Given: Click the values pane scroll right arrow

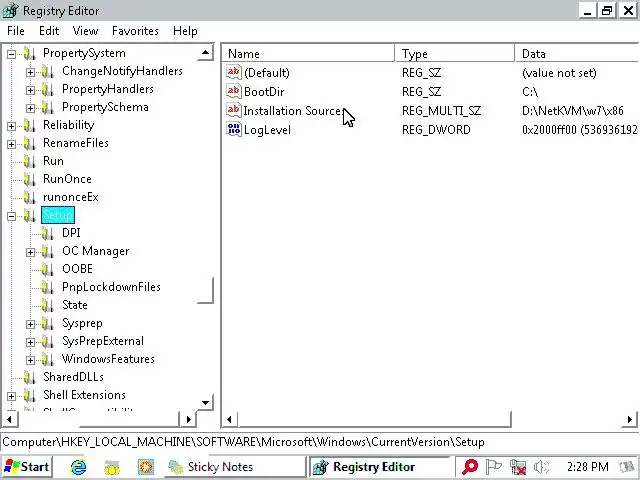Looking at the screenshot, I should coord(629,419).
